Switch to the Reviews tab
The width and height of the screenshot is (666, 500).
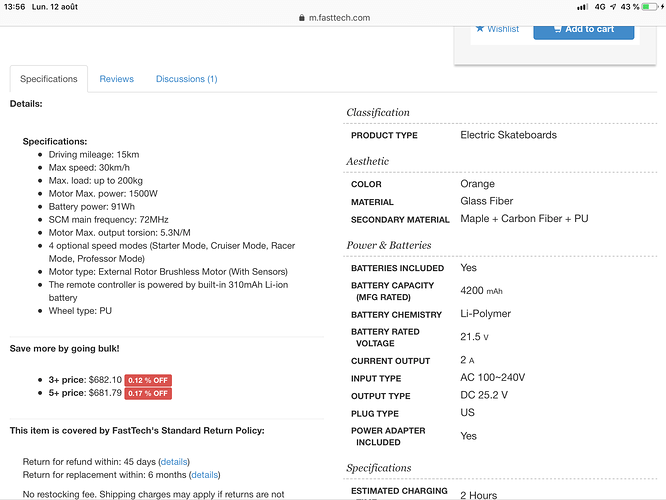[x=116, y=79]
